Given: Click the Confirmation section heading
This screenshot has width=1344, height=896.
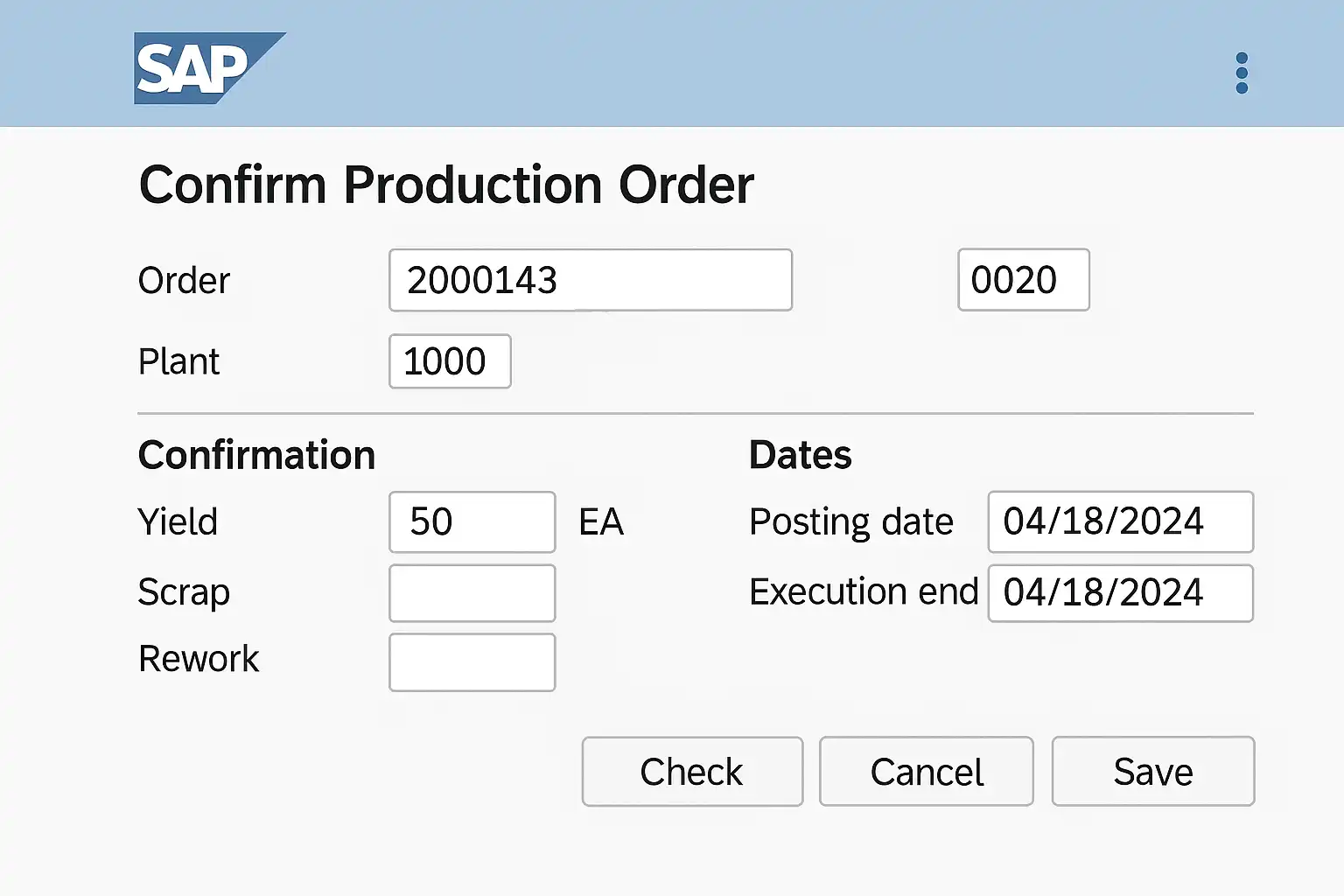Looking at the screenshot, I should [x=256, y=456].
